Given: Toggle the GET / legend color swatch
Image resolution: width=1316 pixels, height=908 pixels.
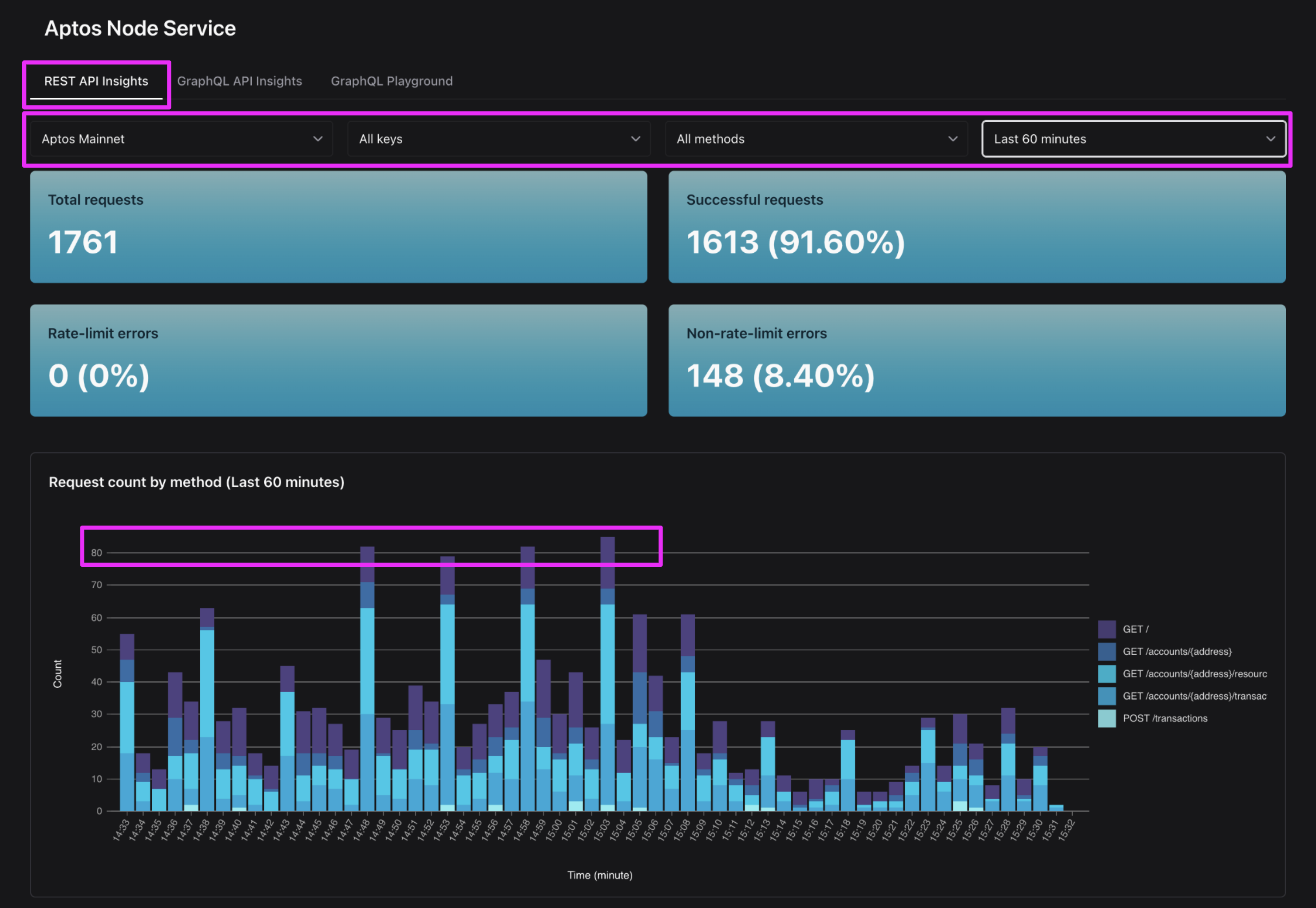Looking at the screenshot, I should (x=1106, y=629).
